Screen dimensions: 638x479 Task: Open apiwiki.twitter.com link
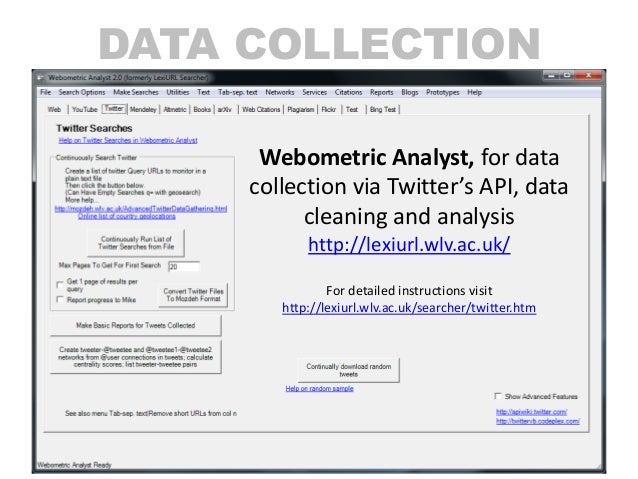(x=531, y=412)
